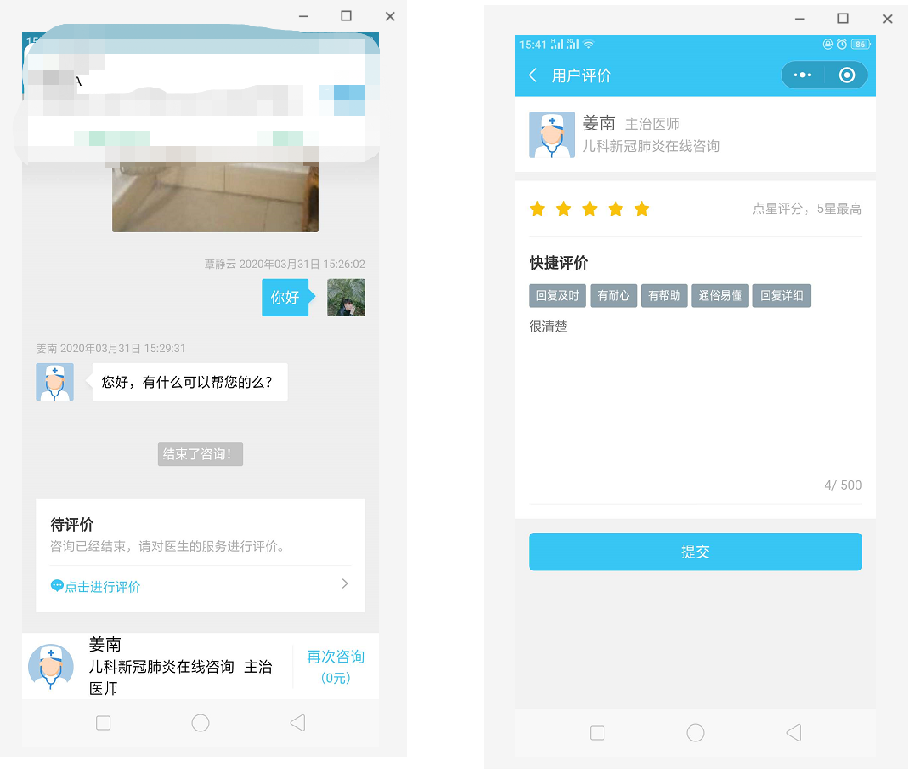Expand the 待评价 card chevron arrow
The height and width of the screenshot is (770, 909).
tap(345, 584)
